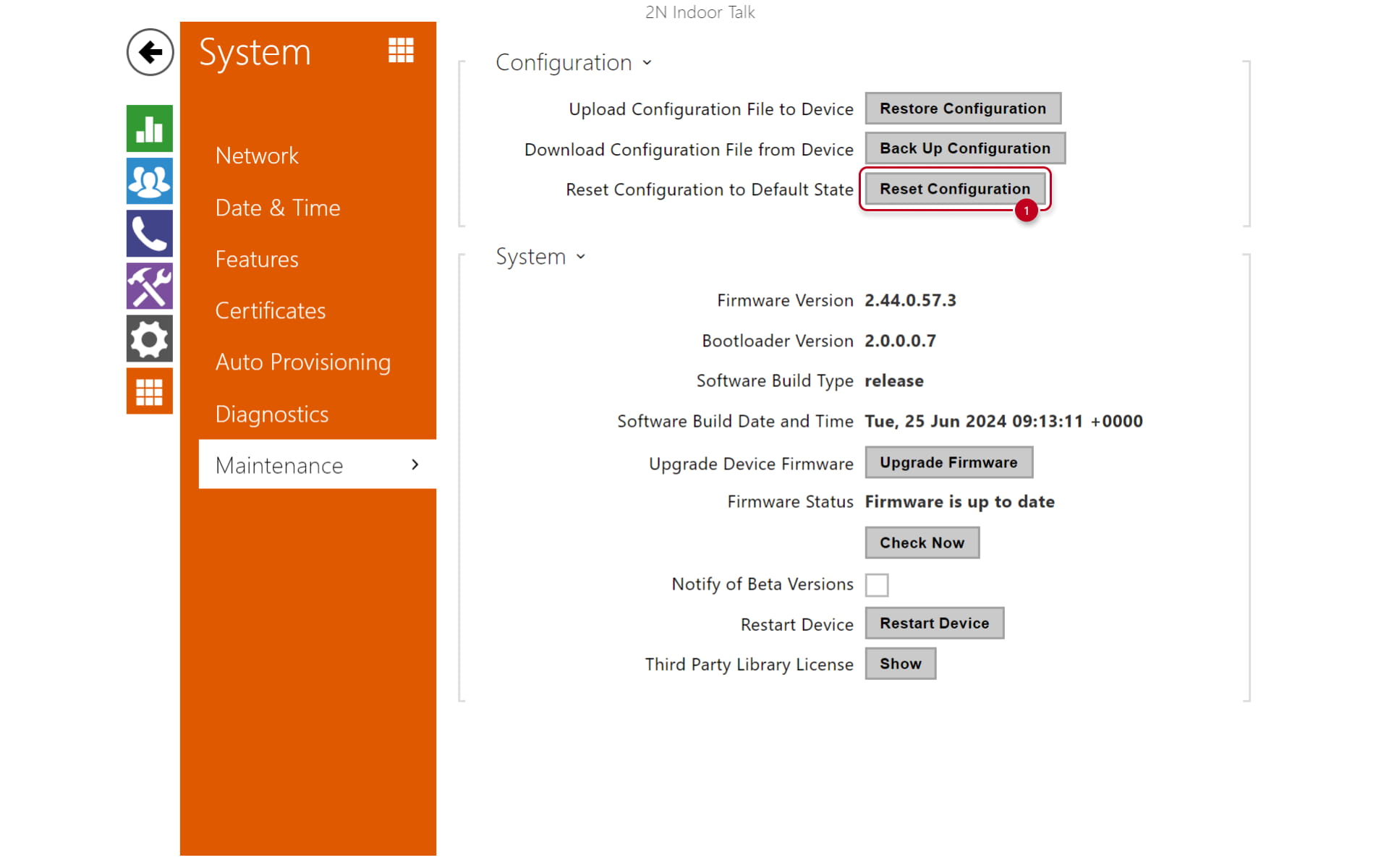Click the 'Upgrade Device Firmware' label
The image size is (1389, 868).
pos(751,464)
